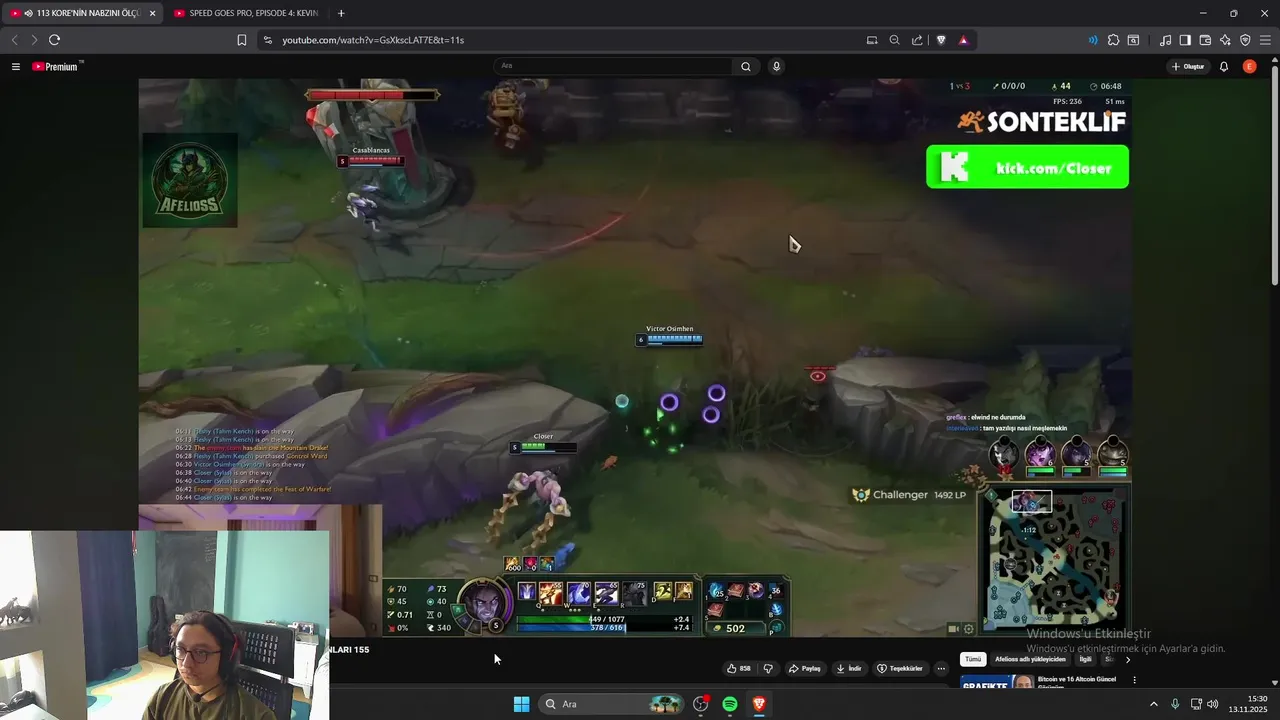Image resolution: width=1280 pixels, height=720 pixels.
Task: Click the kick.com/Closer banner in video
Action: point(1027,167)
